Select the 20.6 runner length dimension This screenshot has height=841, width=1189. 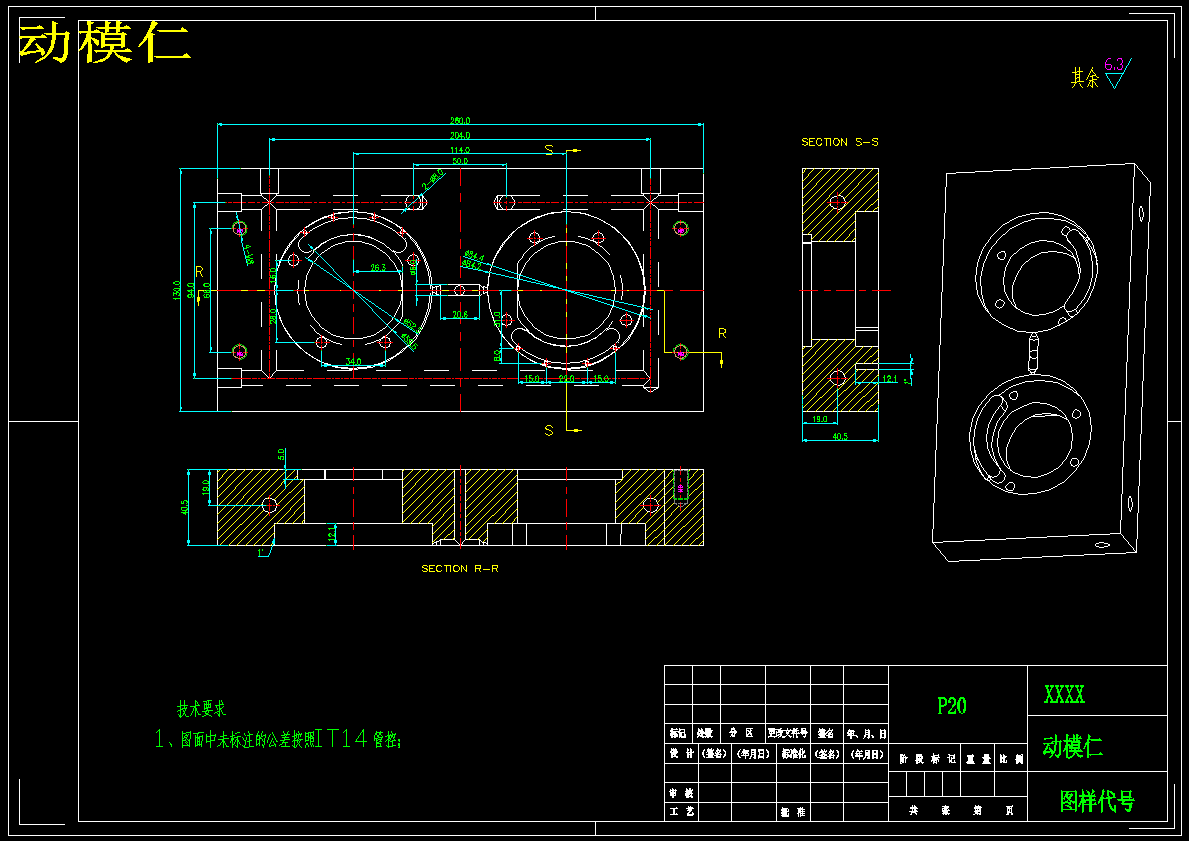(460, 314)
